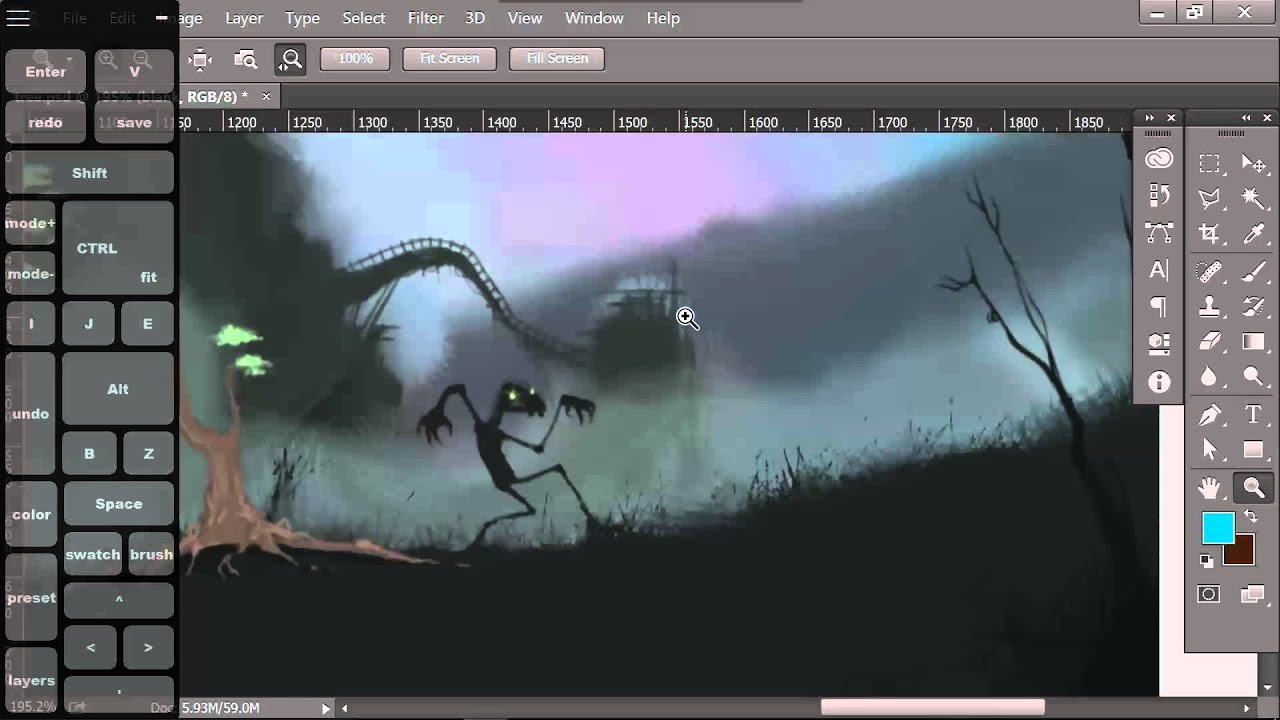Select the Rectangular Marquee tool
Viewport: 1280px width, 720px height.
point(1209,163)
